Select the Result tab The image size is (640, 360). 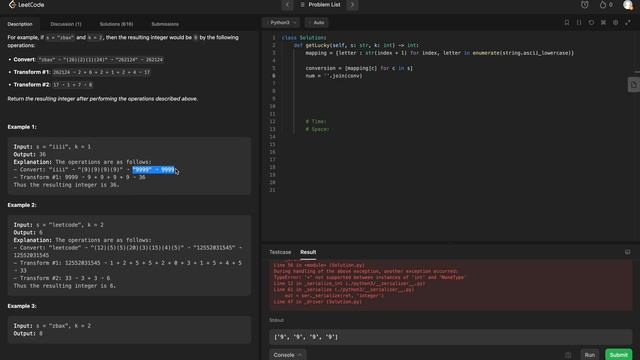click(x=308, y=252)
